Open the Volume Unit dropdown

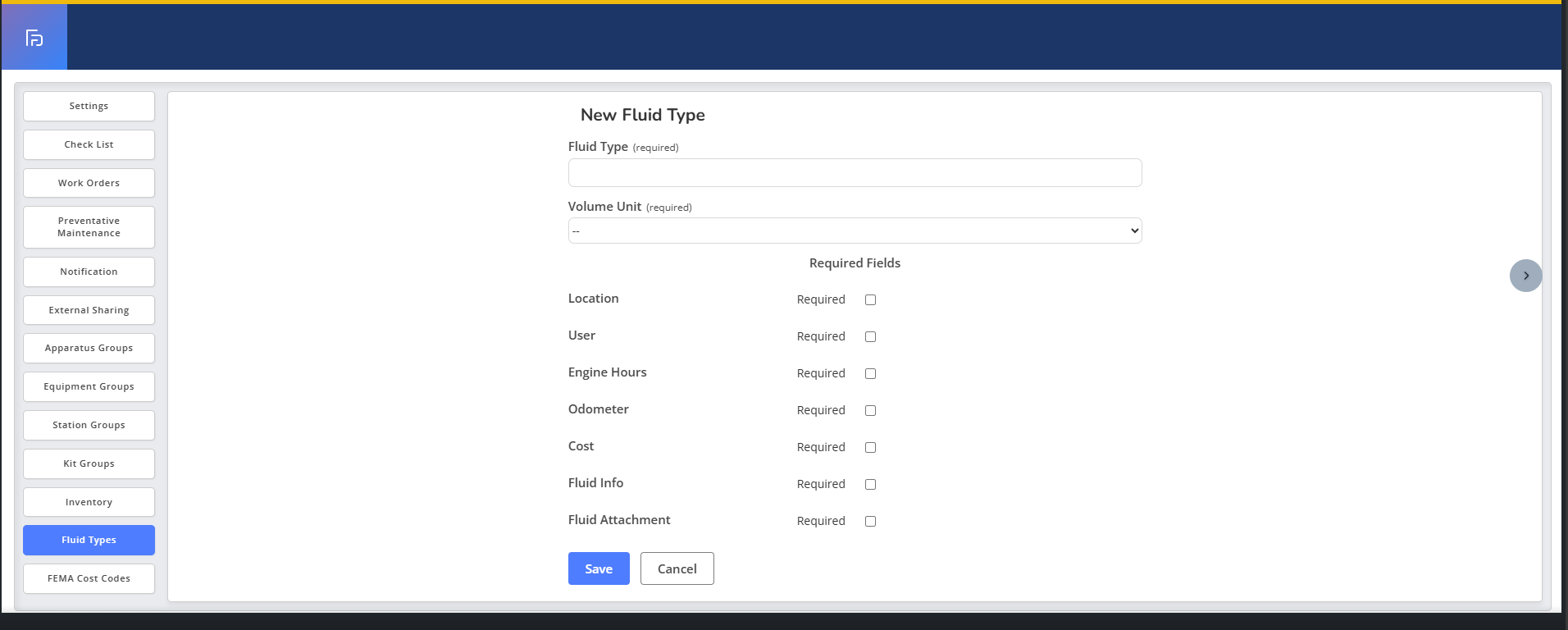(x=855, y=231)
